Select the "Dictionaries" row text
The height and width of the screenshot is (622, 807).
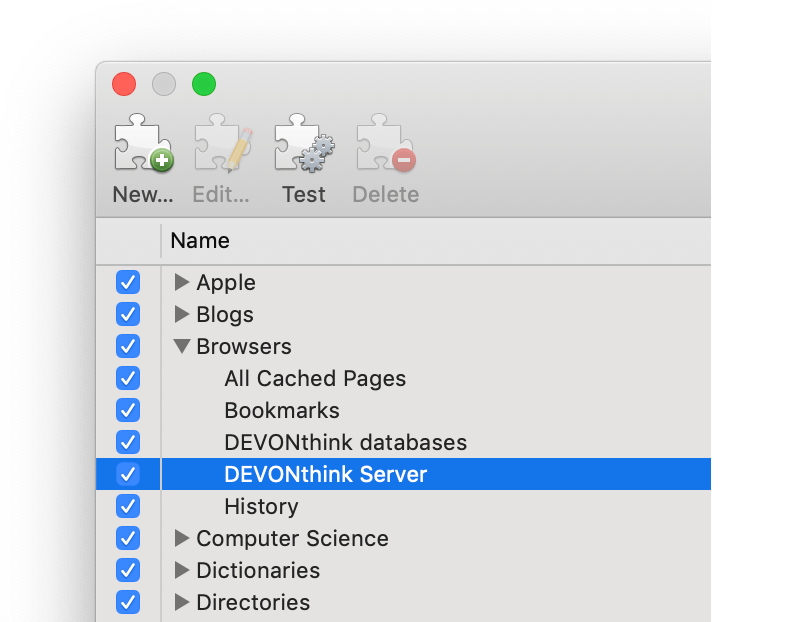click(x=258, y=571)
